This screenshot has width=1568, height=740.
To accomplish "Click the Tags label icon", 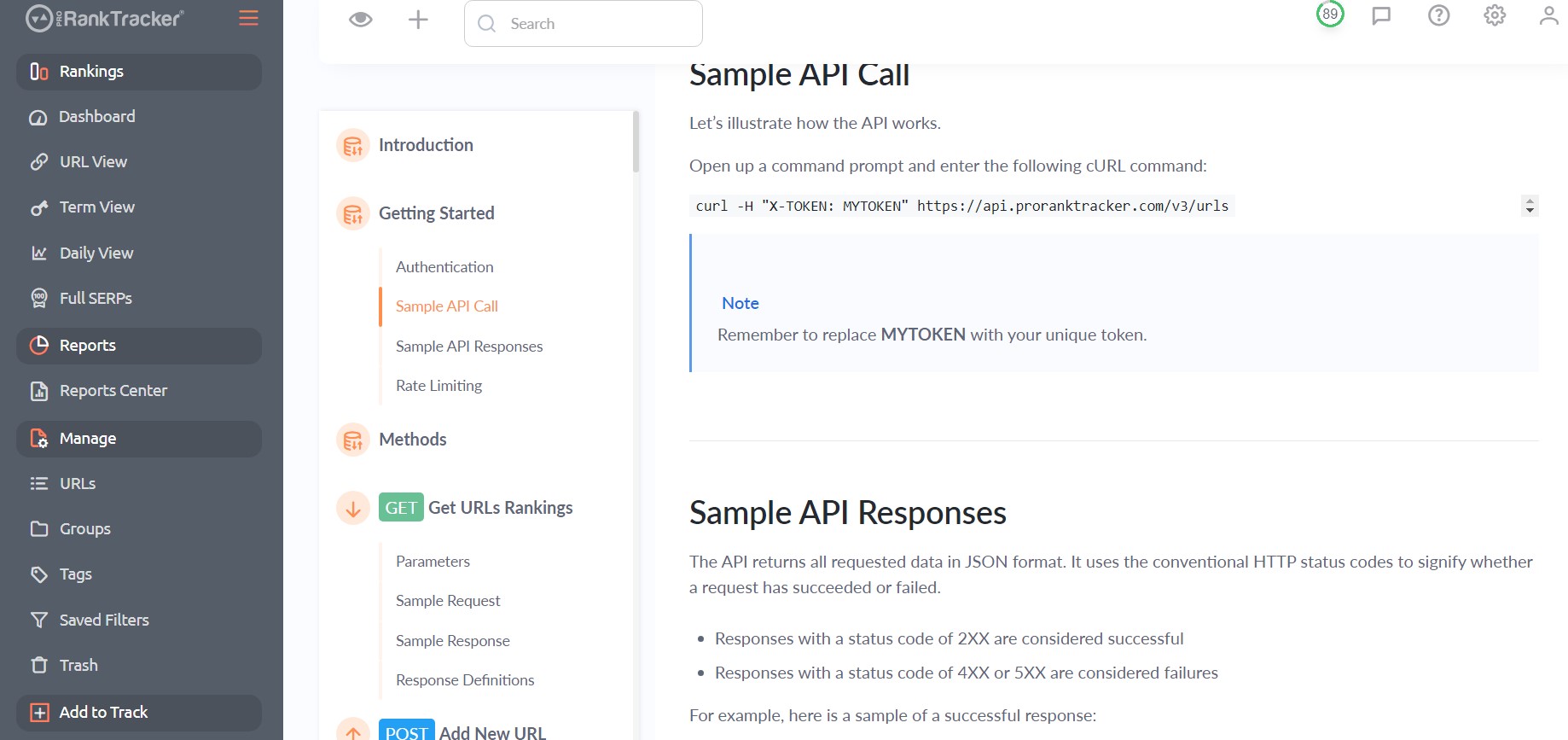I will coord(39,574).
